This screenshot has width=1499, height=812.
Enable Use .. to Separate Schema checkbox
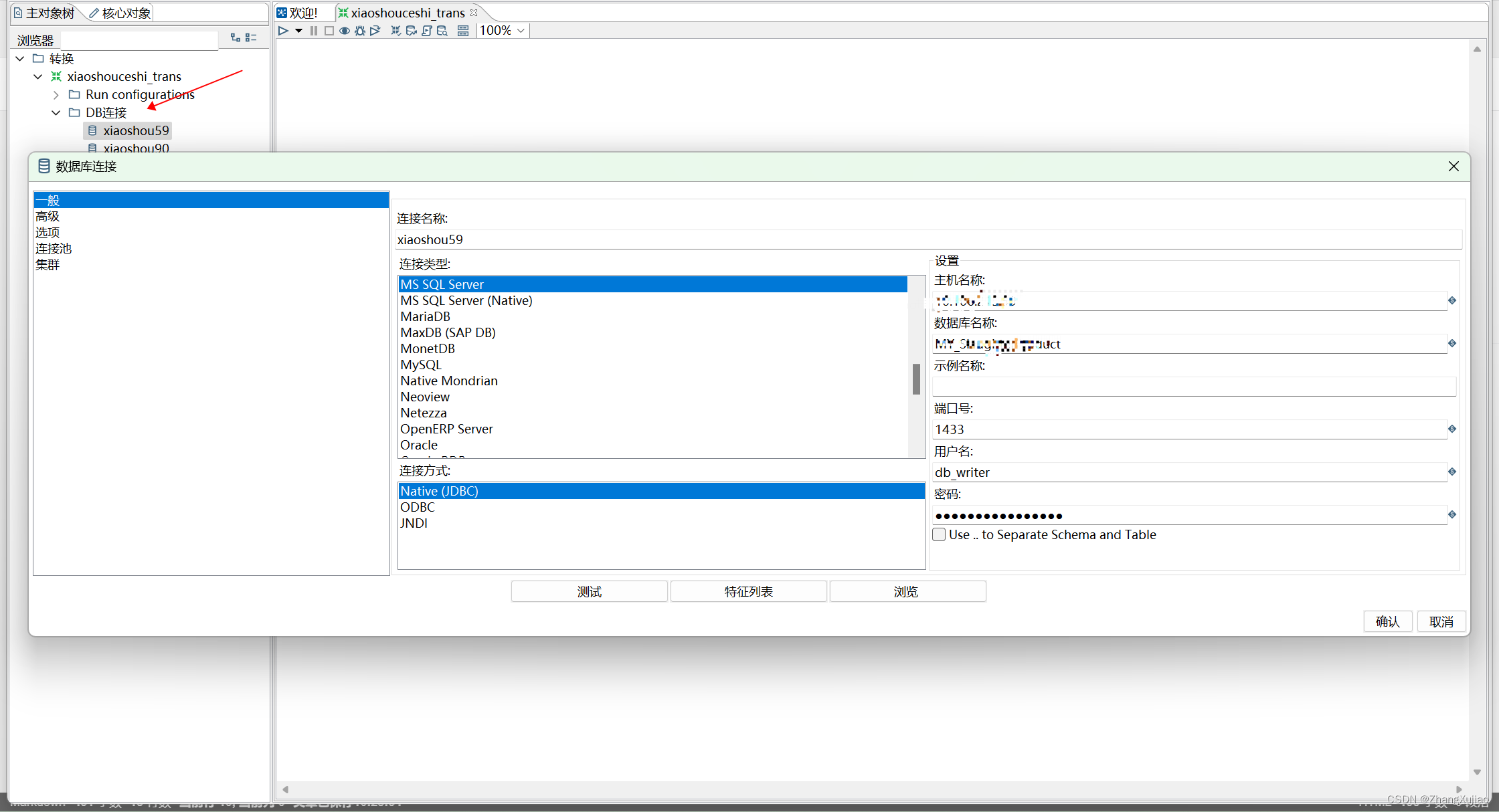tap(940, 534)
